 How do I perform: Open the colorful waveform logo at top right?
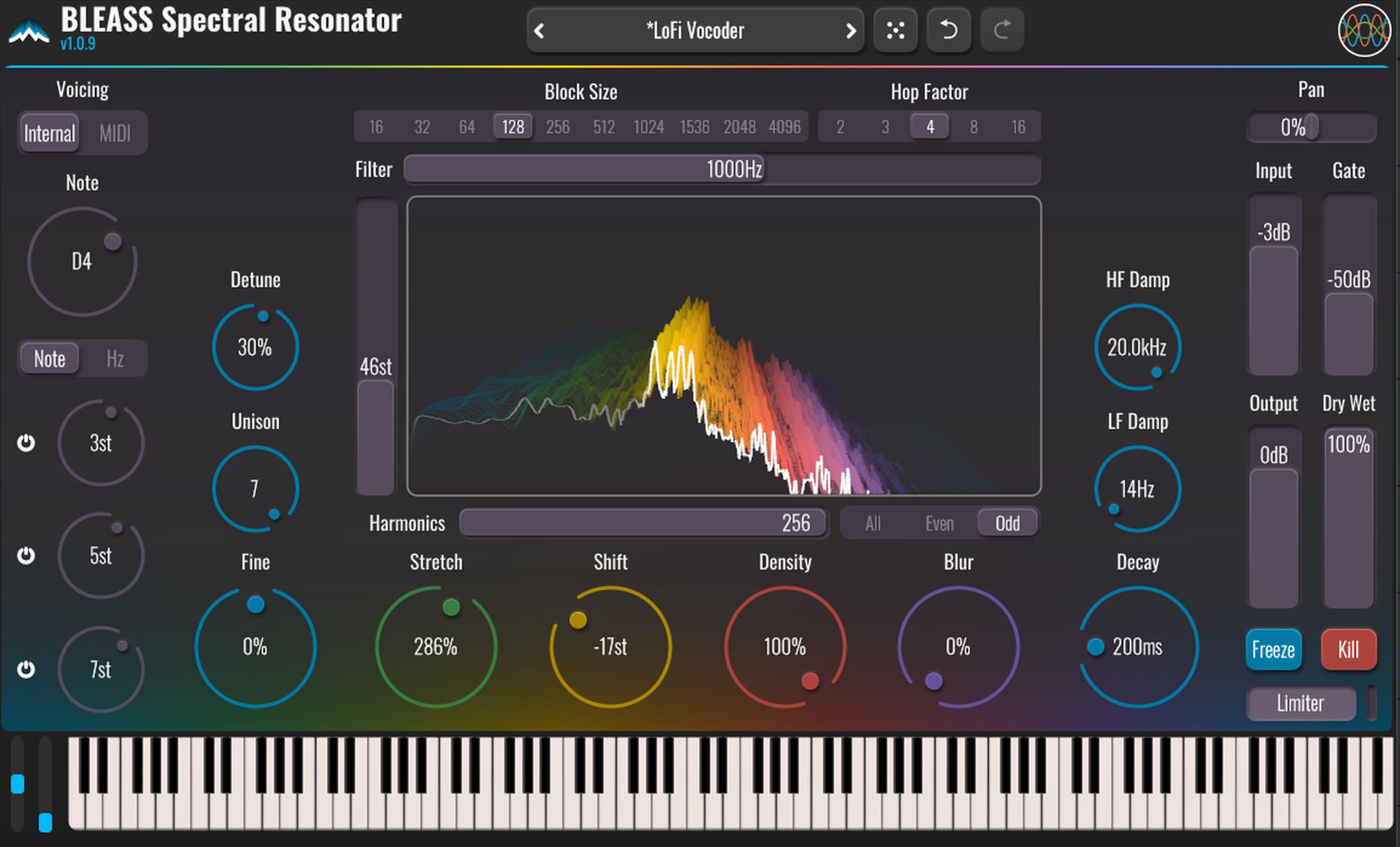pyautogui.click(x=1364, y=30)
